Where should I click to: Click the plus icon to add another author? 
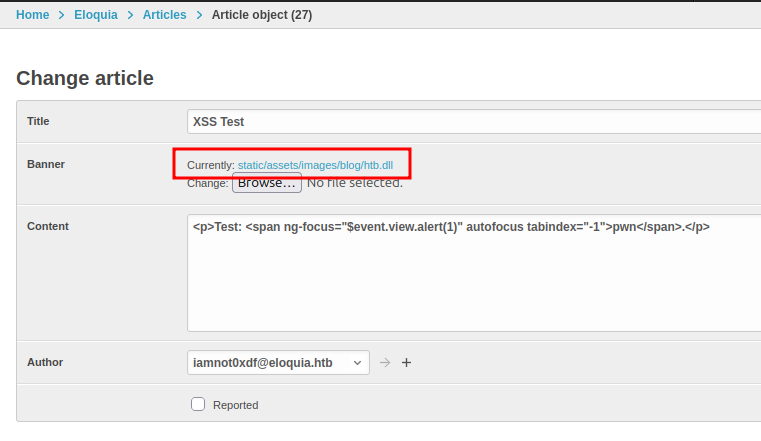tap(406, 362)
